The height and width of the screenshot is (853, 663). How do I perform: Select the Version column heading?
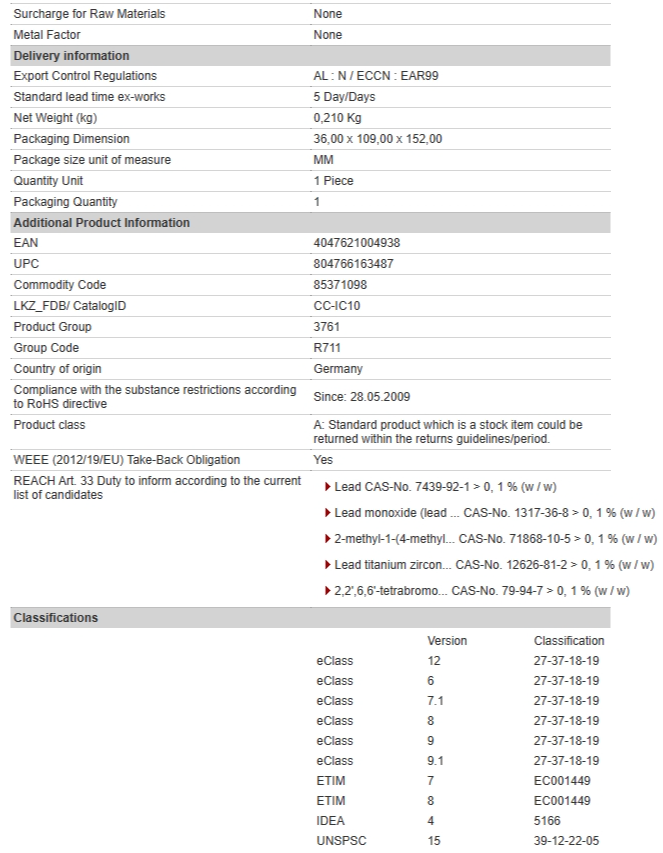click(447, 641)
